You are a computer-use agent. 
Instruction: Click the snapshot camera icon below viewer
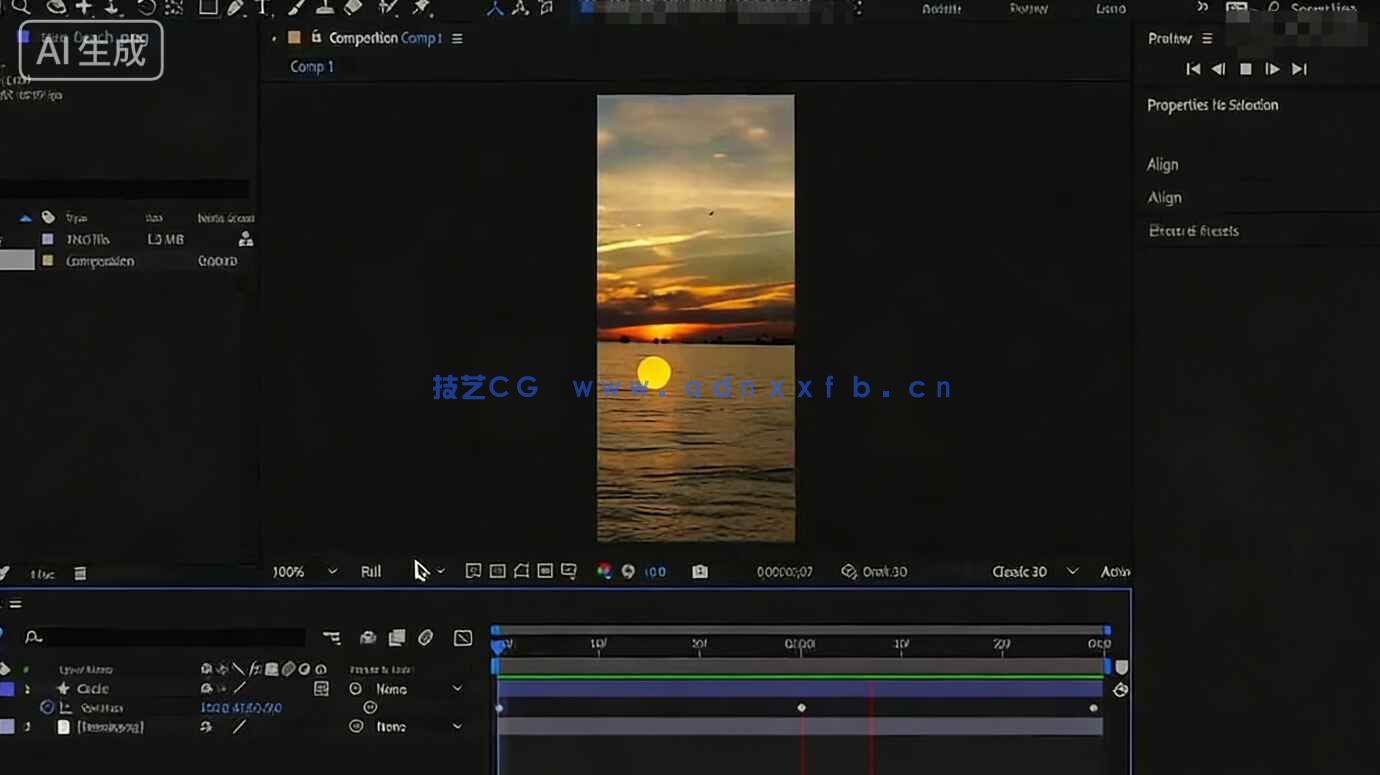click(x=700, y=571)
